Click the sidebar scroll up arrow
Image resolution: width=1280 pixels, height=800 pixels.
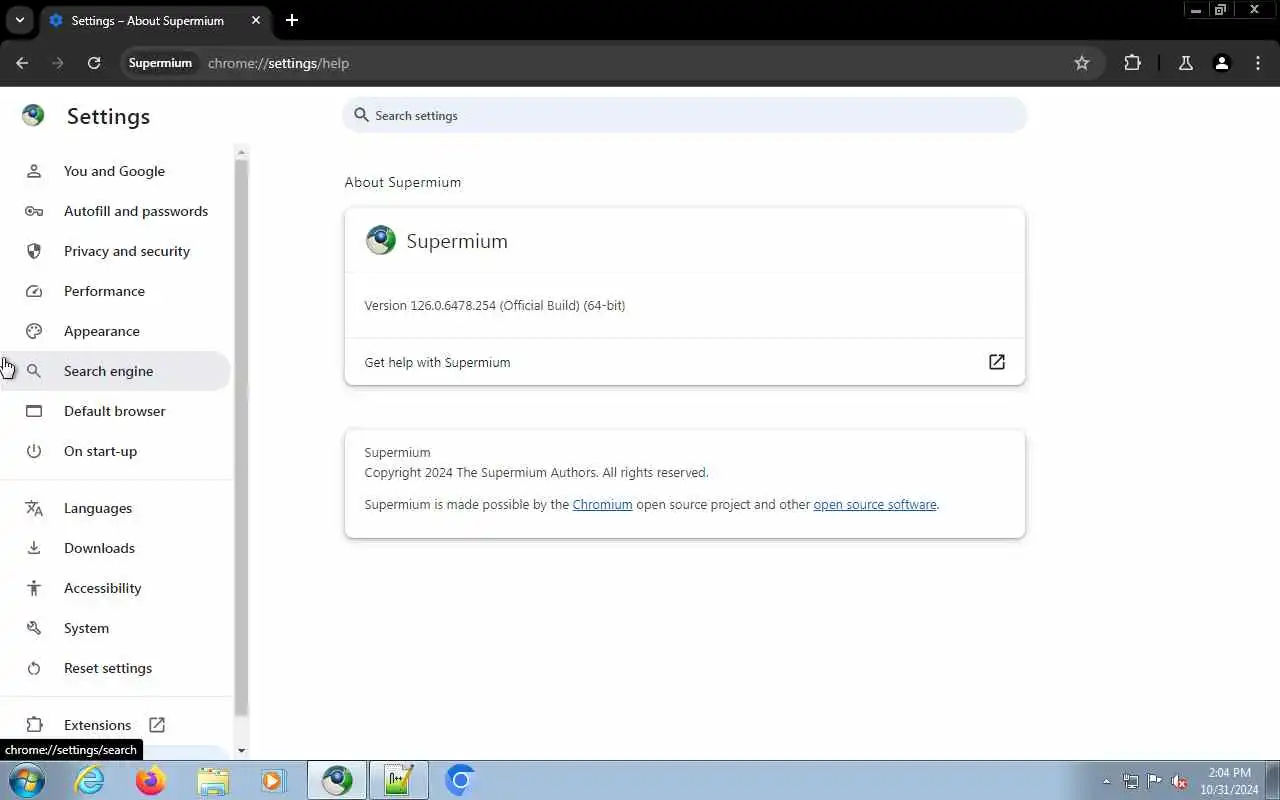(241, 152)
